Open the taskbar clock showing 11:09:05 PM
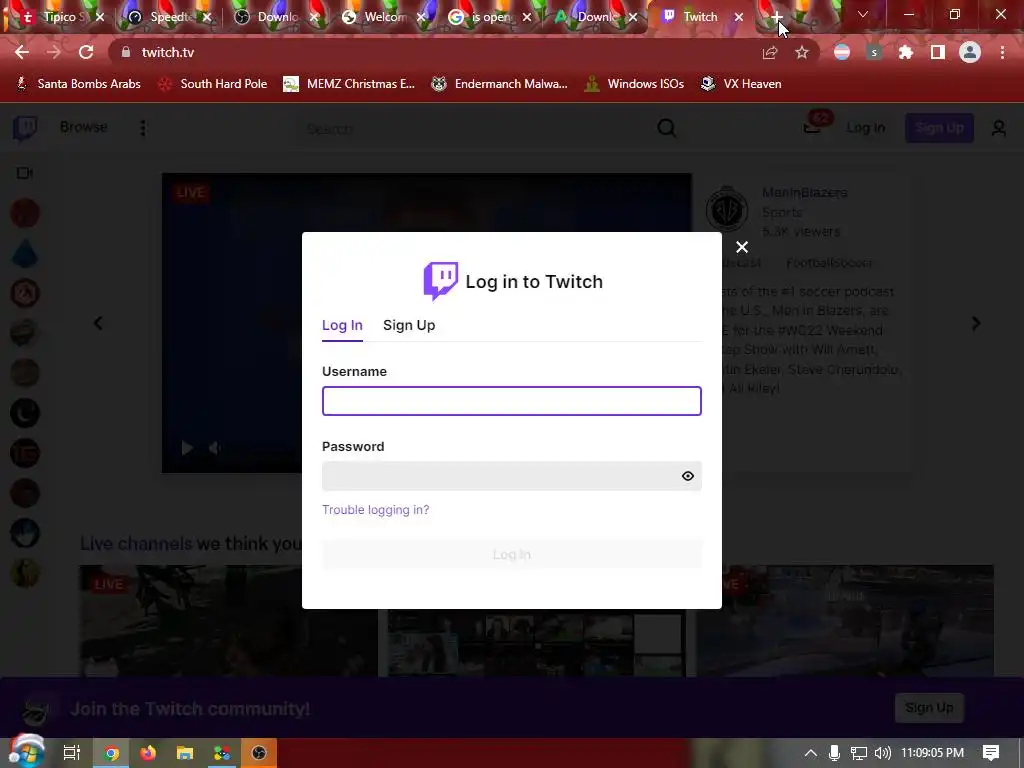Viewport: 1024px width, 768px height. coord(932,753)
